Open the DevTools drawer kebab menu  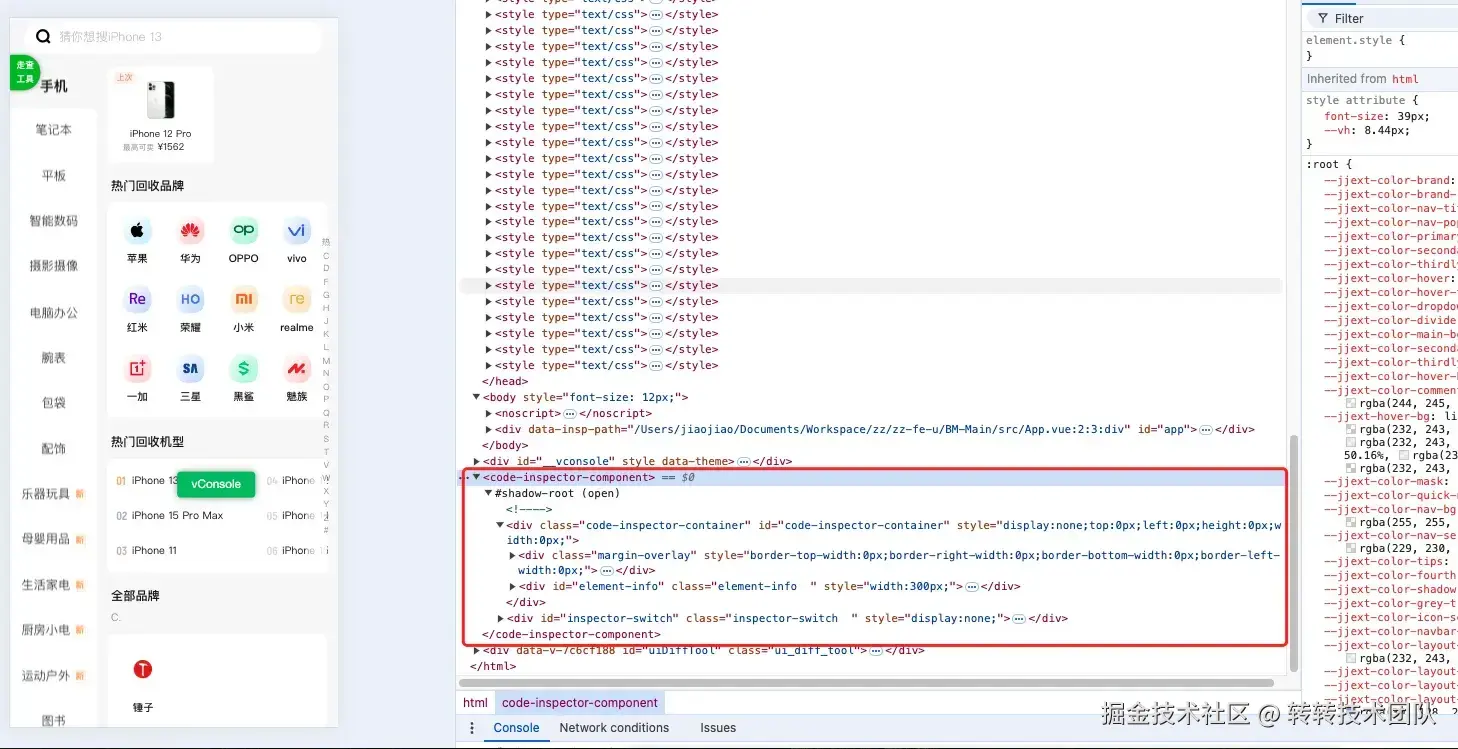pos(472,728)
